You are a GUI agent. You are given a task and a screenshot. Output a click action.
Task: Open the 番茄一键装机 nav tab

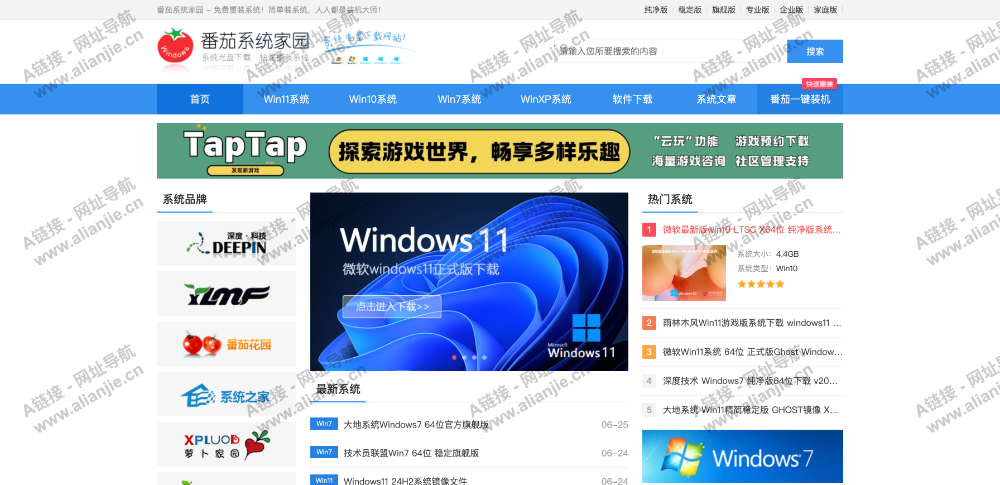coord(800,99)
